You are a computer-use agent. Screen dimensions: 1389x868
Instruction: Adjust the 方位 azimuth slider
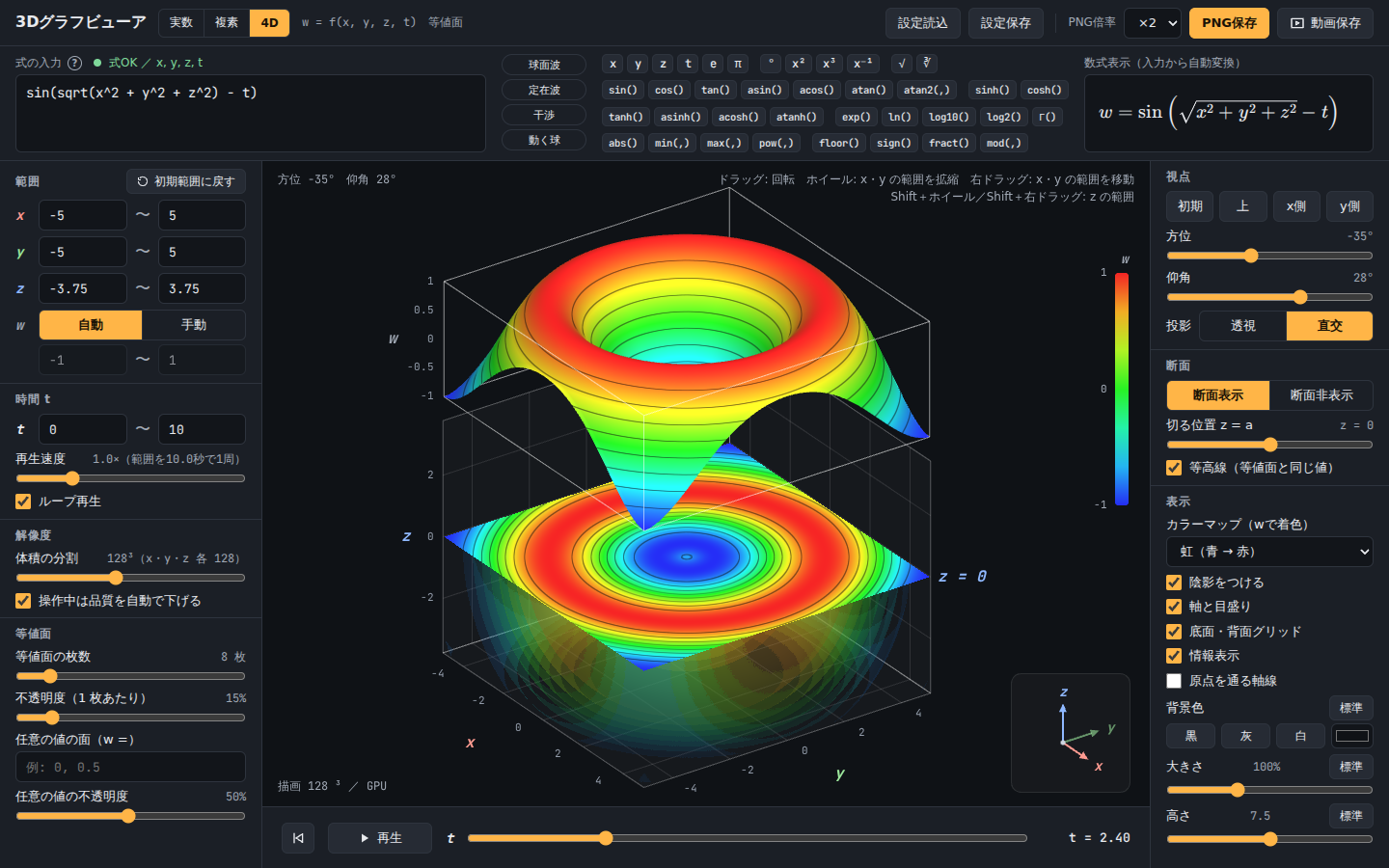coord(1269,256)
